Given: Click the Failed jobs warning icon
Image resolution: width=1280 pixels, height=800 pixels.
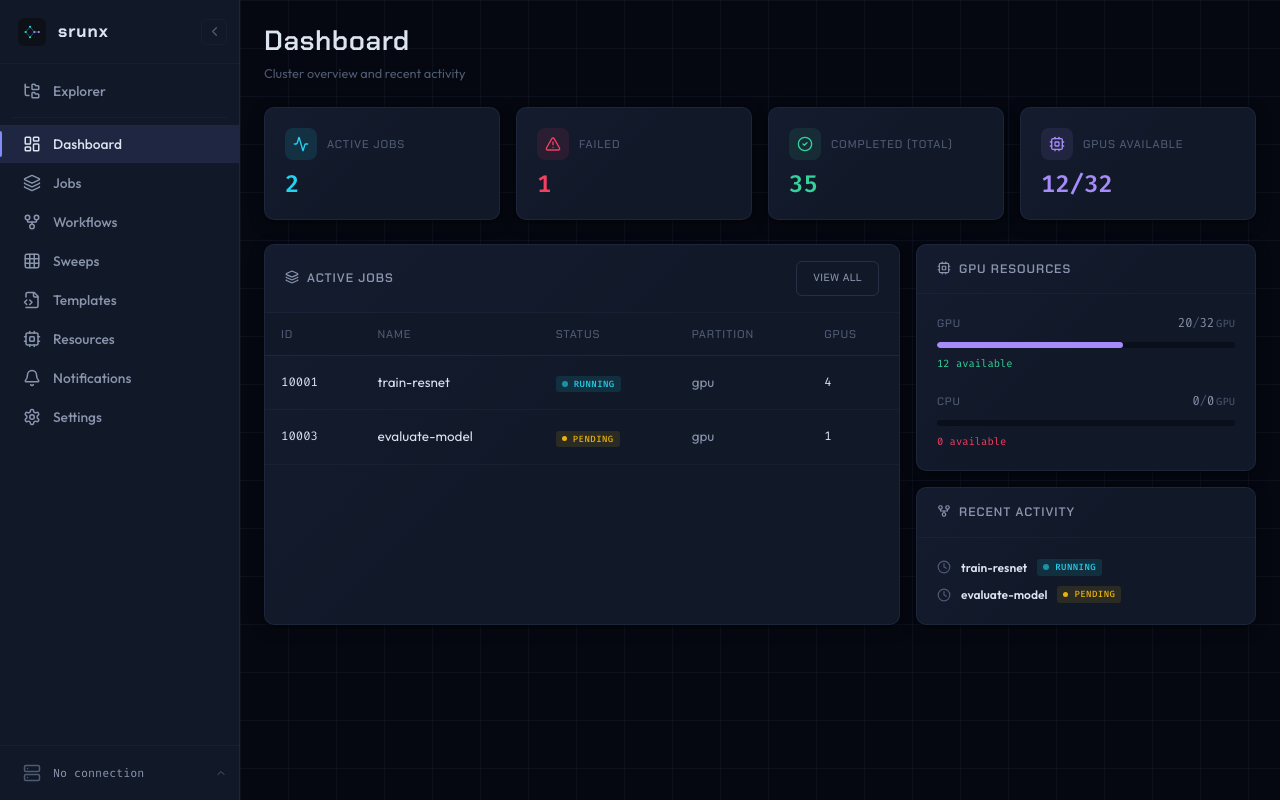Looking at the screenshot, I should tap(553, 144).
